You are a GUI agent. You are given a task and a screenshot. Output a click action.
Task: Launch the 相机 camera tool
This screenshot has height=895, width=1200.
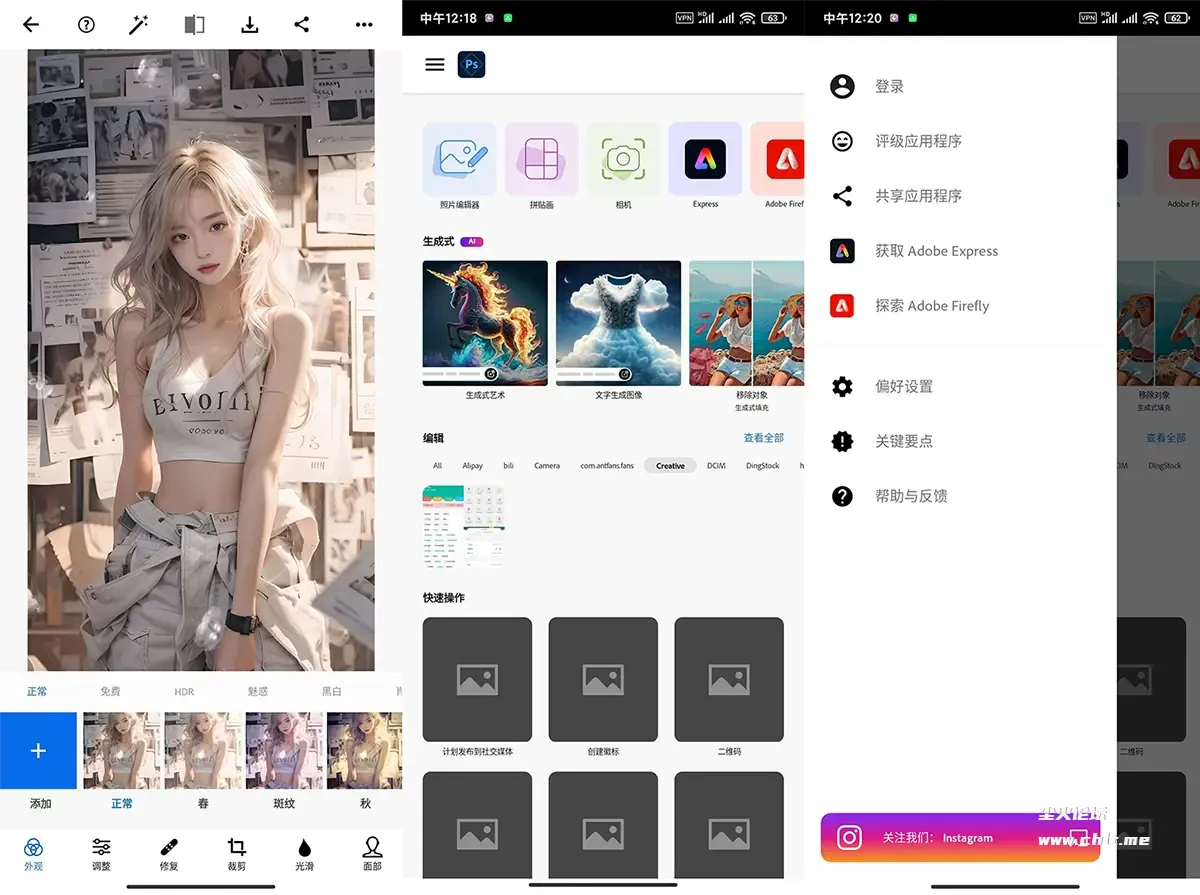point(623,160)
